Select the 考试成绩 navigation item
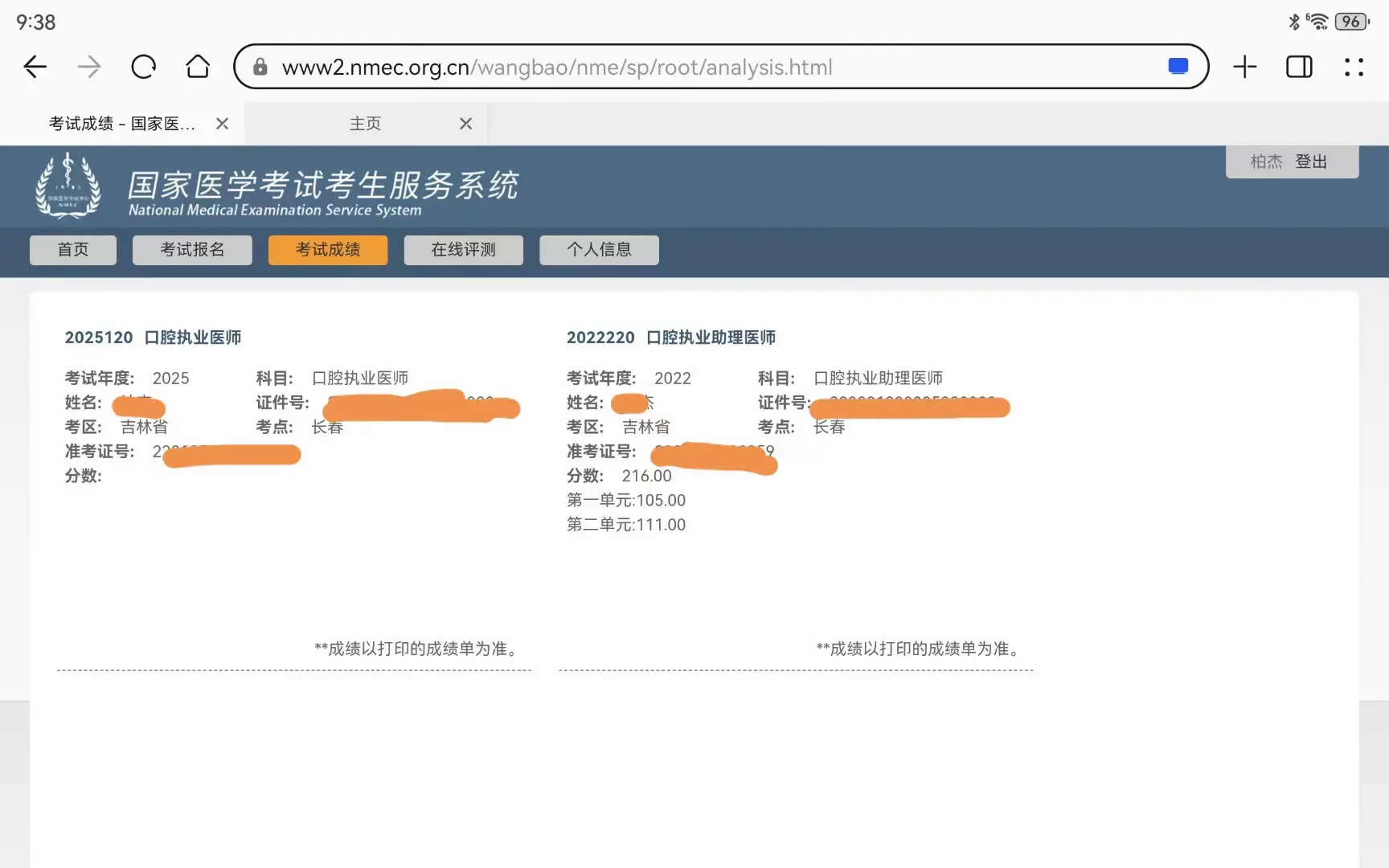Screen dimensions: 1389x868 pos(328,250)
